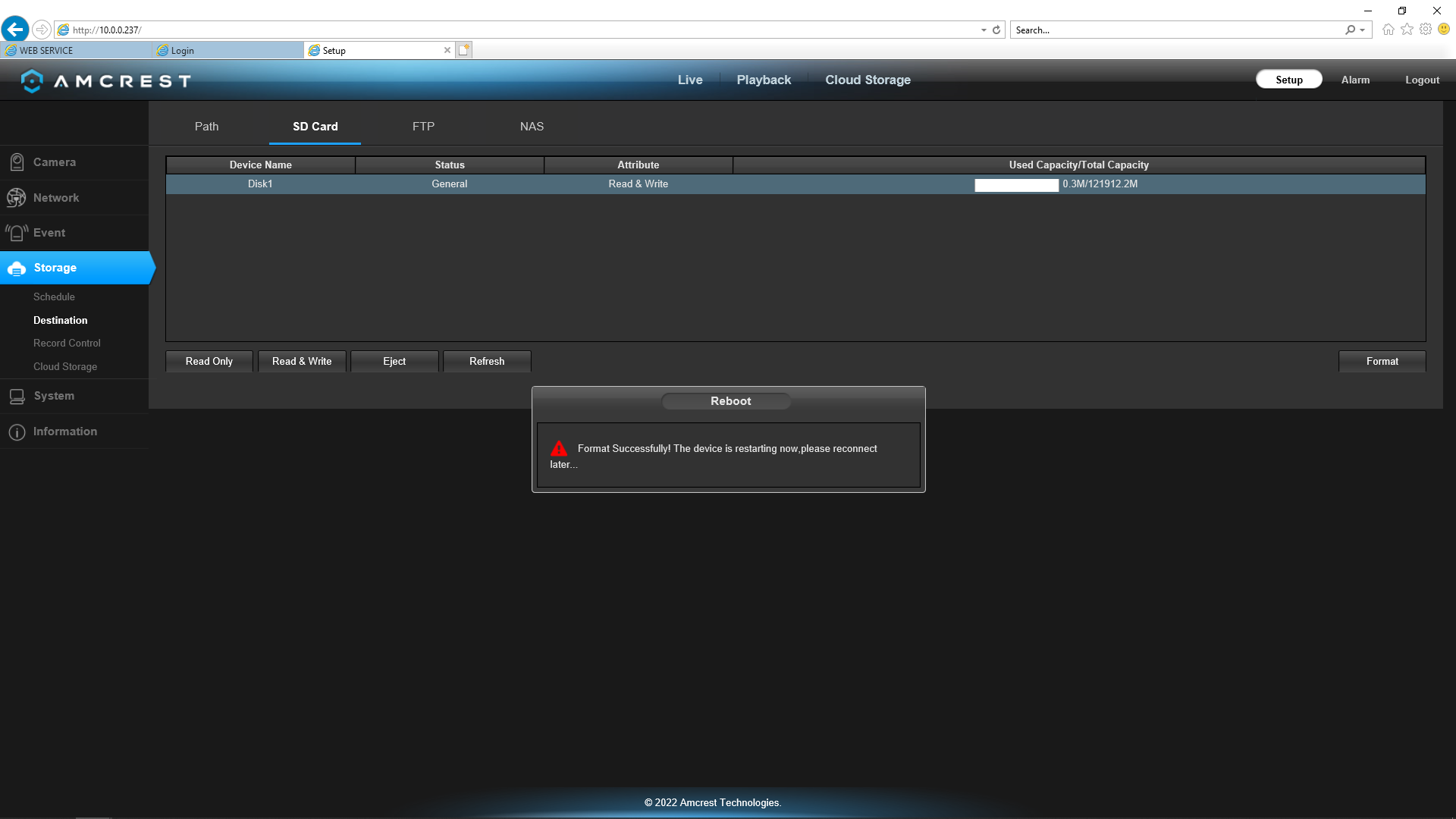This screenshot has width=1456, height=819.
Task: Click the Event alarm icon
Action: [x=17, y=233]
